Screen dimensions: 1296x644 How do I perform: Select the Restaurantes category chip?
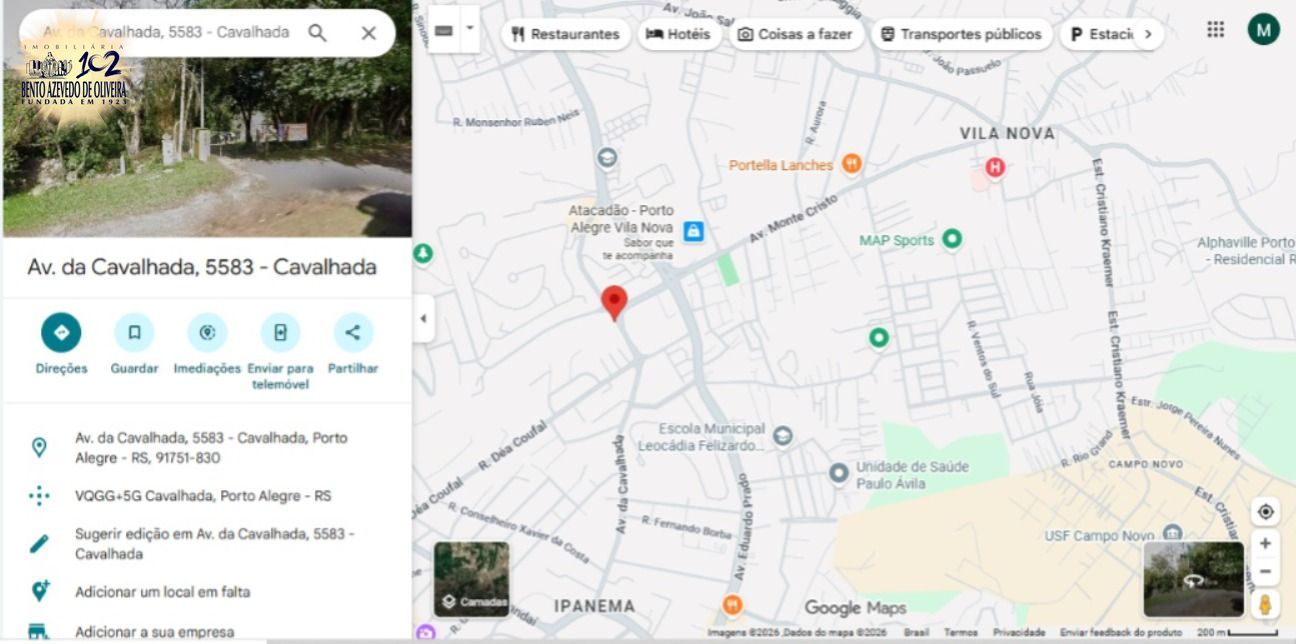565,34
